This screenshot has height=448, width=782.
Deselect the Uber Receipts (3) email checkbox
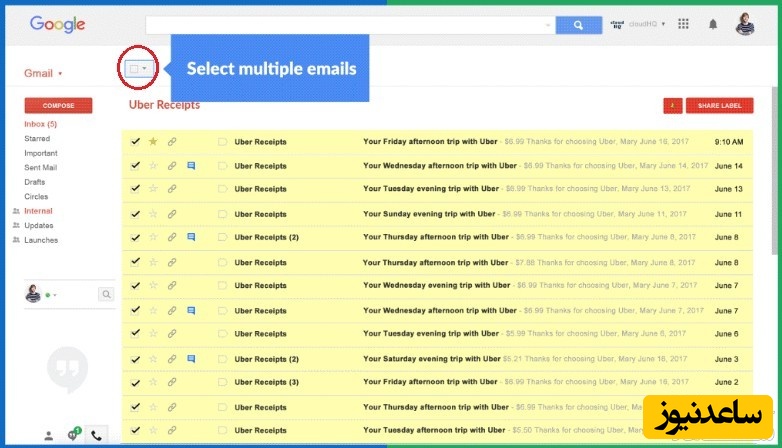(x=135, y=382)
